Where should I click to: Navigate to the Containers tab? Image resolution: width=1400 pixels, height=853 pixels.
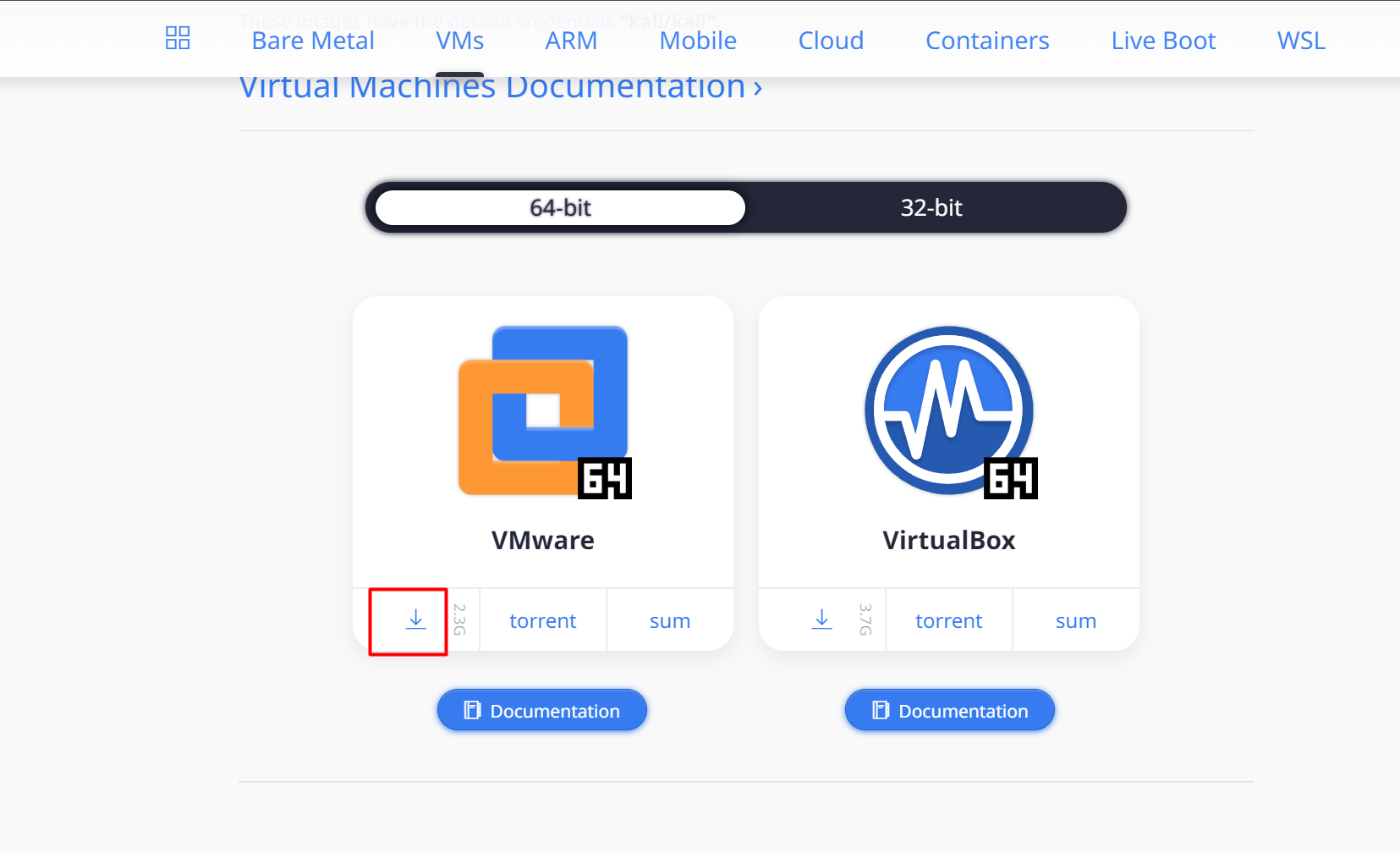[987, 41]
